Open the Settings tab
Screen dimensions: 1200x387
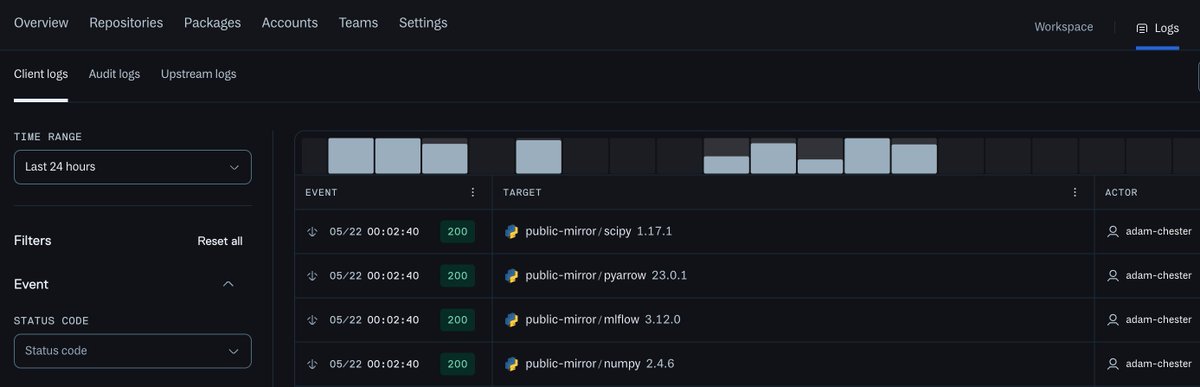[x=423, y=23]
